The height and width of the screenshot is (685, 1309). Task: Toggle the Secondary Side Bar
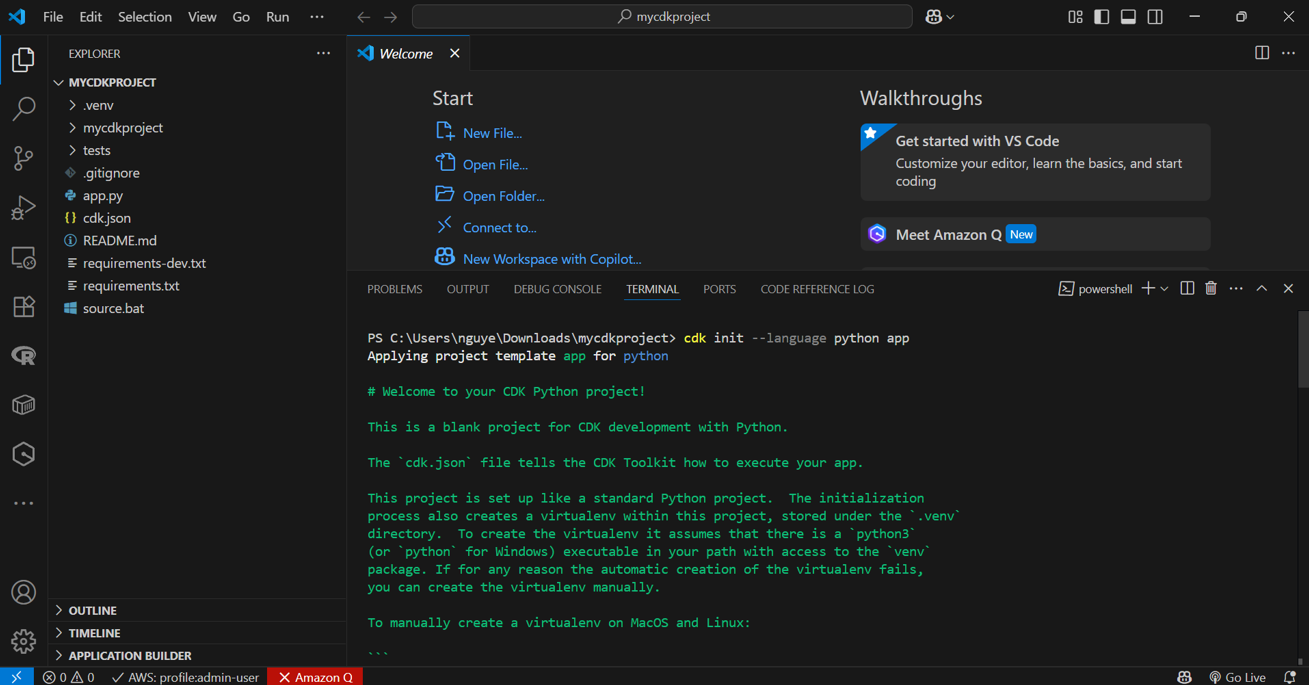(1155, 17)
